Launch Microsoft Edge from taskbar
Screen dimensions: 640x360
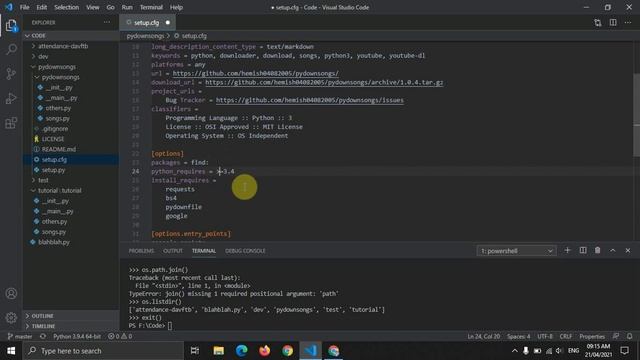tap(242, 351)
